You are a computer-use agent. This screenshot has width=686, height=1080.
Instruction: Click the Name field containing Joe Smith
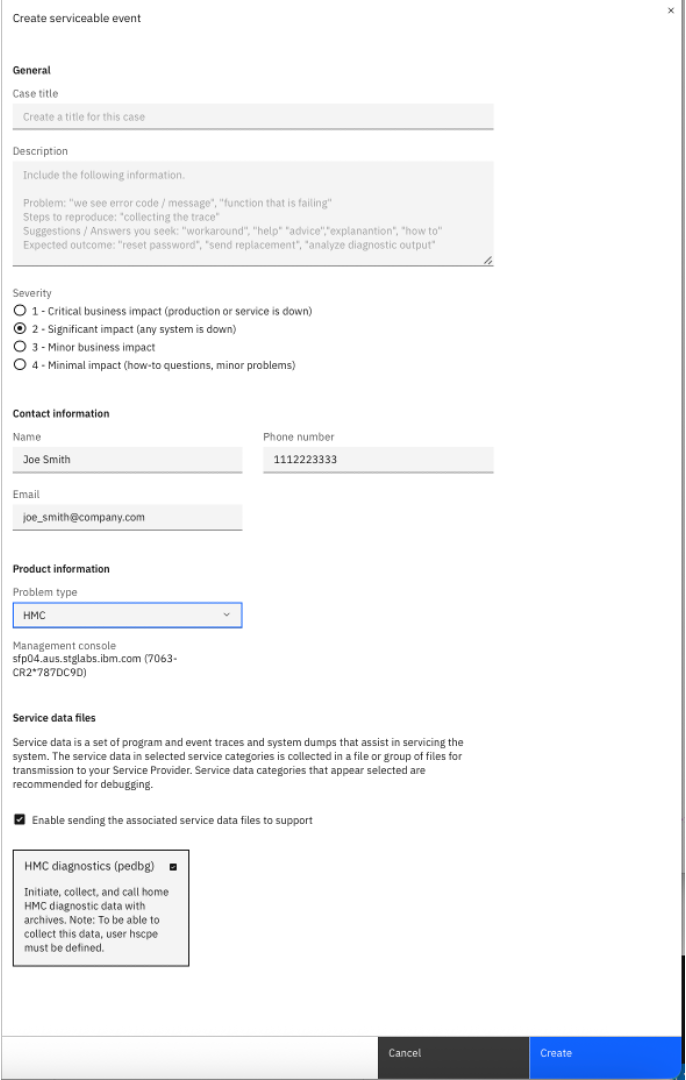pyautogui.click(x=127, y=459)
